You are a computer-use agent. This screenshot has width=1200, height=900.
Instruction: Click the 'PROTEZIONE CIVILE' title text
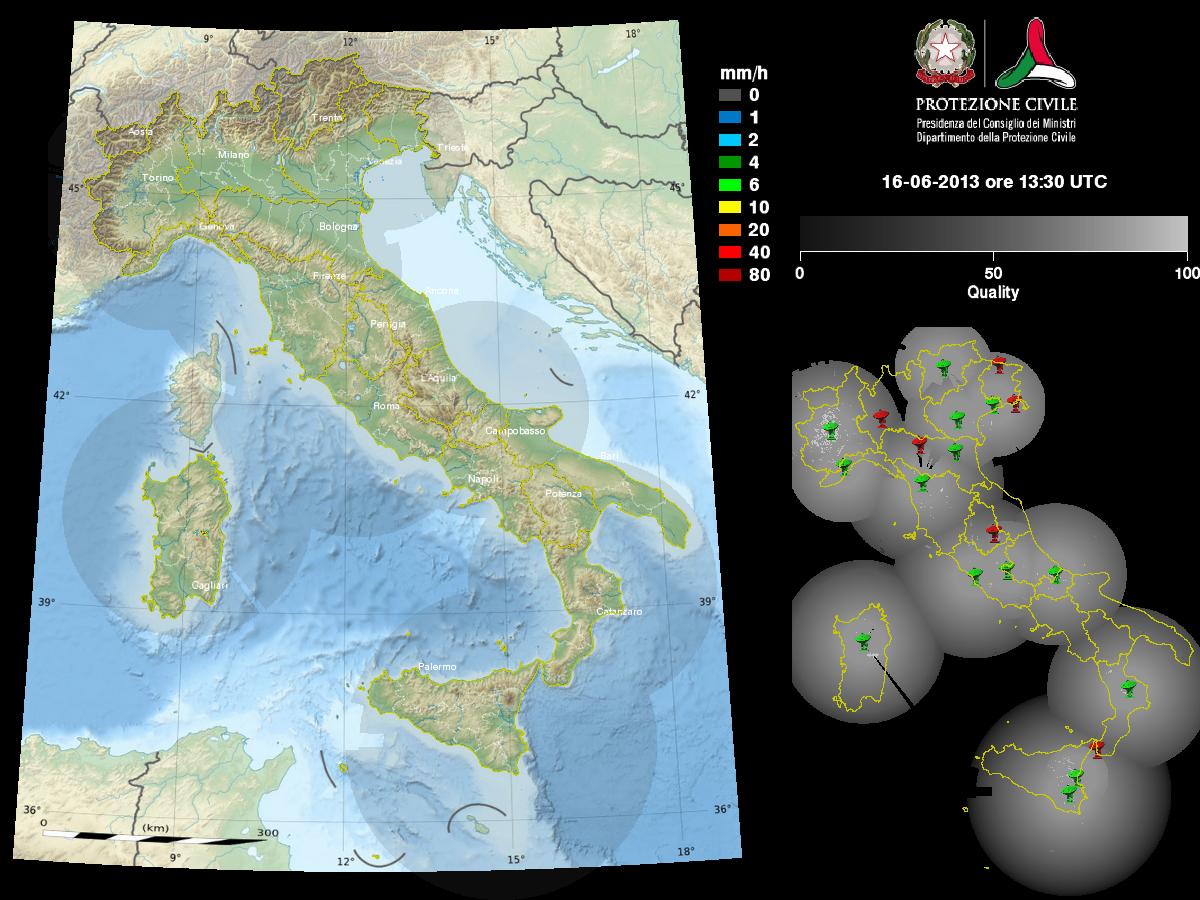(997, 104)
